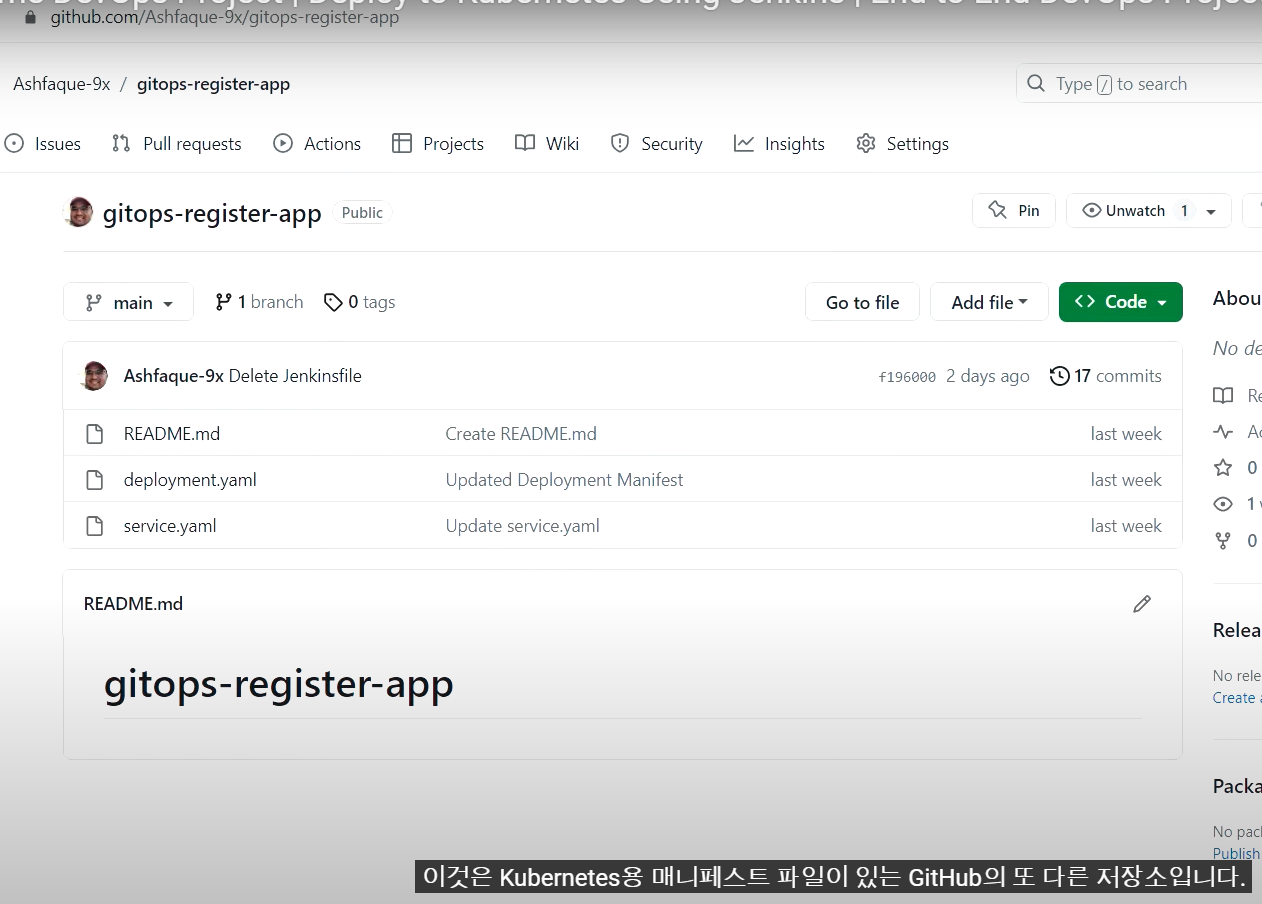Expand the Add file dropdown
The image size is (1262, 904).
click(989, 302)
